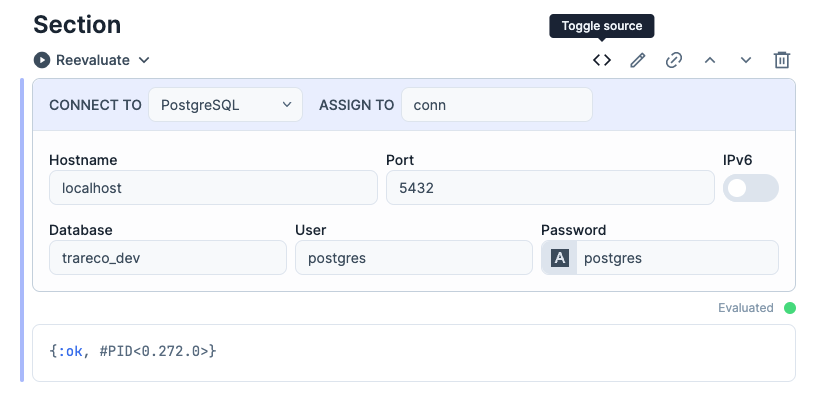Click the Reevaluate button
822x405 pixels.
point(92,60)
